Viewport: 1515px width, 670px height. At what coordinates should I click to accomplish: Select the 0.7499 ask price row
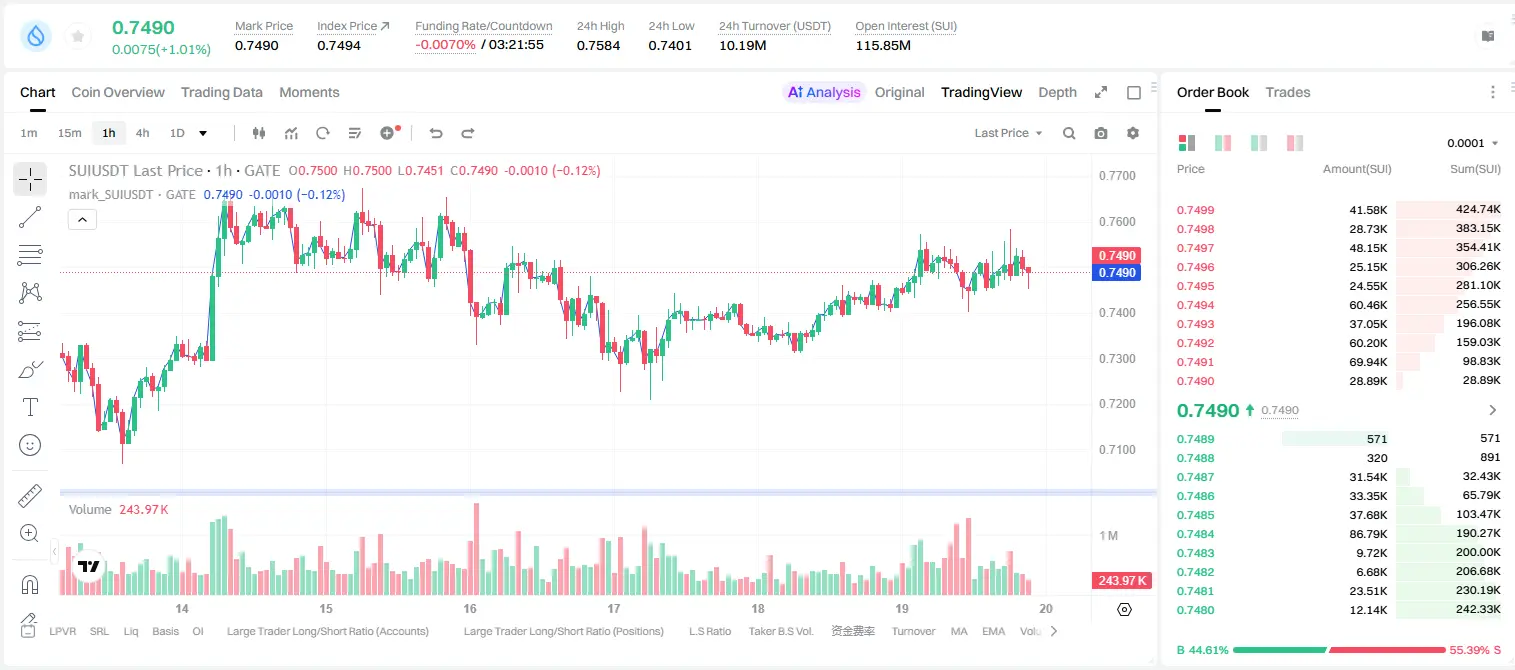pyautogui.click(x=1339, y=210)
